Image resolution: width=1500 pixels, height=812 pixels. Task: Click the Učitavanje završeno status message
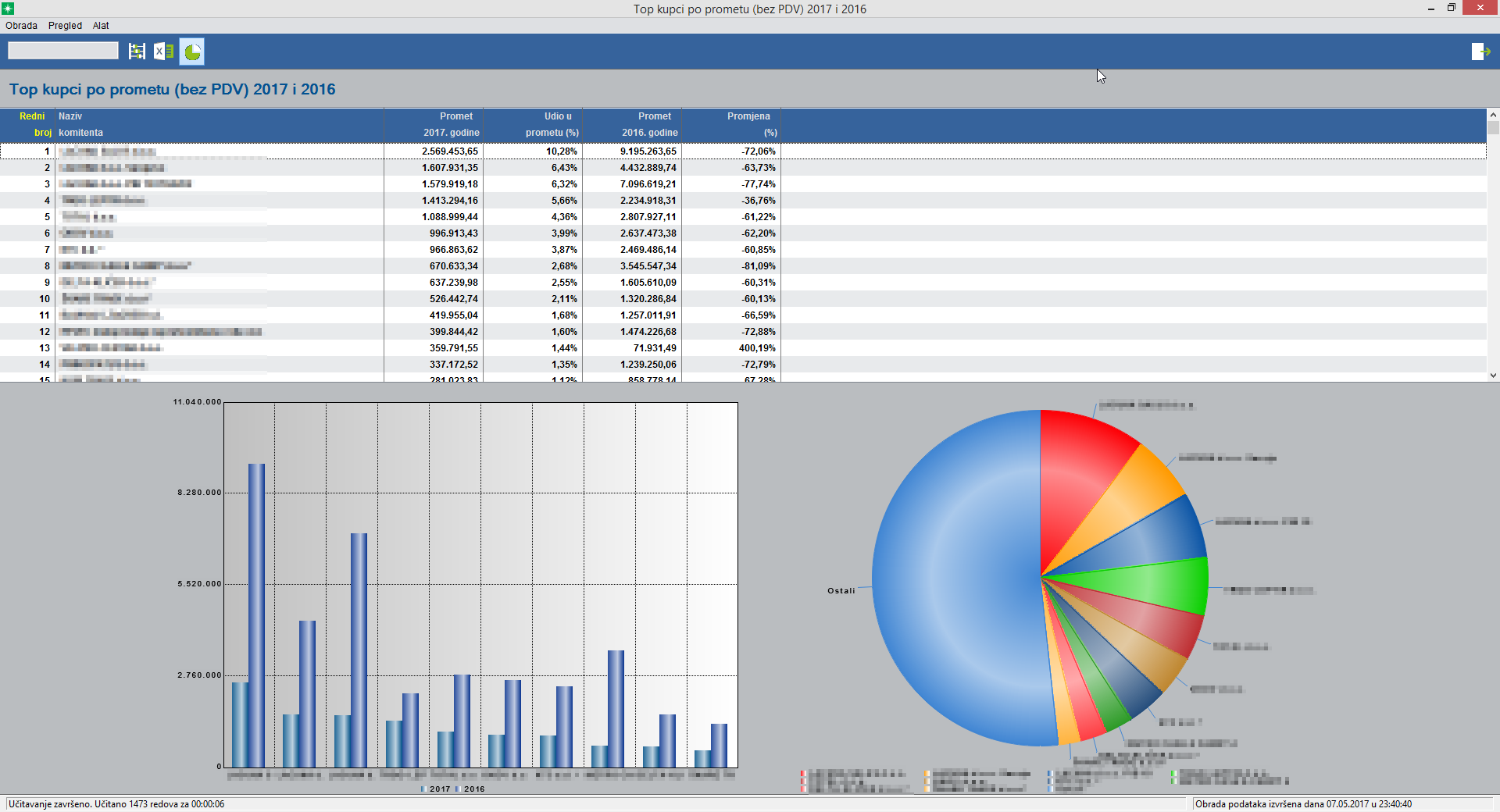[116, 804]
